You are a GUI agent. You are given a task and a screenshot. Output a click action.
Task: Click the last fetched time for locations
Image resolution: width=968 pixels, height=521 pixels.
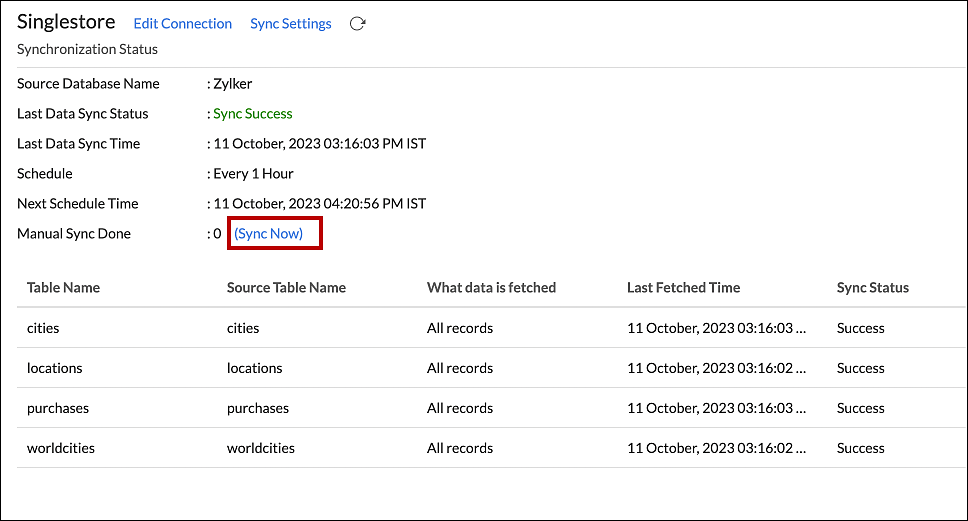tap(716, 368)
